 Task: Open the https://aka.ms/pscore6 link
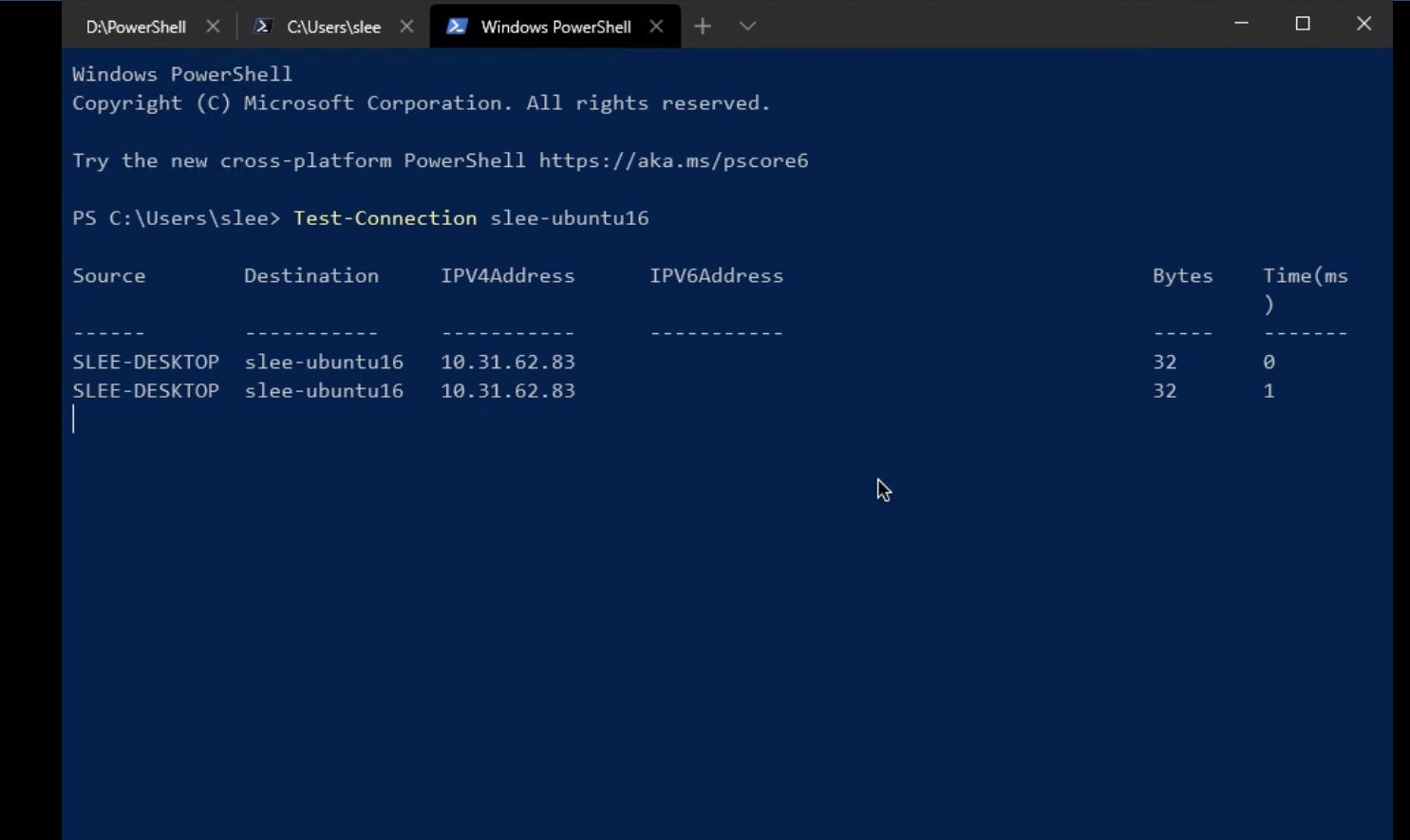pyautogui.click(x=673, y=160)
